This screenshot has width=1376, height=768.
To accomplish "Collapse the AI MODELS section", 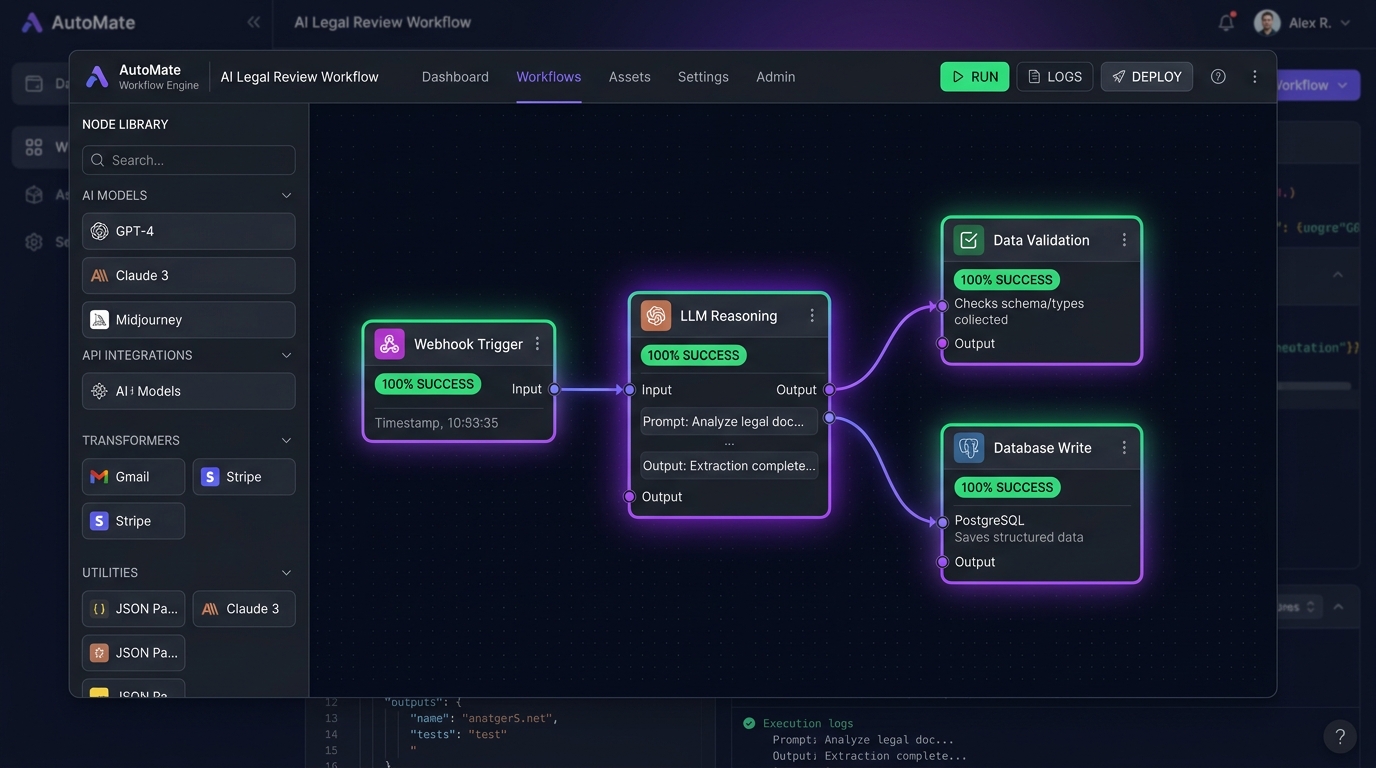I will tap(286, 196).
